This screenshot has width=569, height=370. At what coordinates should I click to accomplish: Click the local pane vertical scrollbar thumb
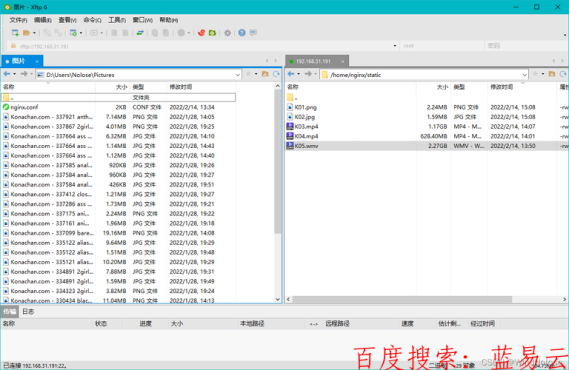pos(278,161)
